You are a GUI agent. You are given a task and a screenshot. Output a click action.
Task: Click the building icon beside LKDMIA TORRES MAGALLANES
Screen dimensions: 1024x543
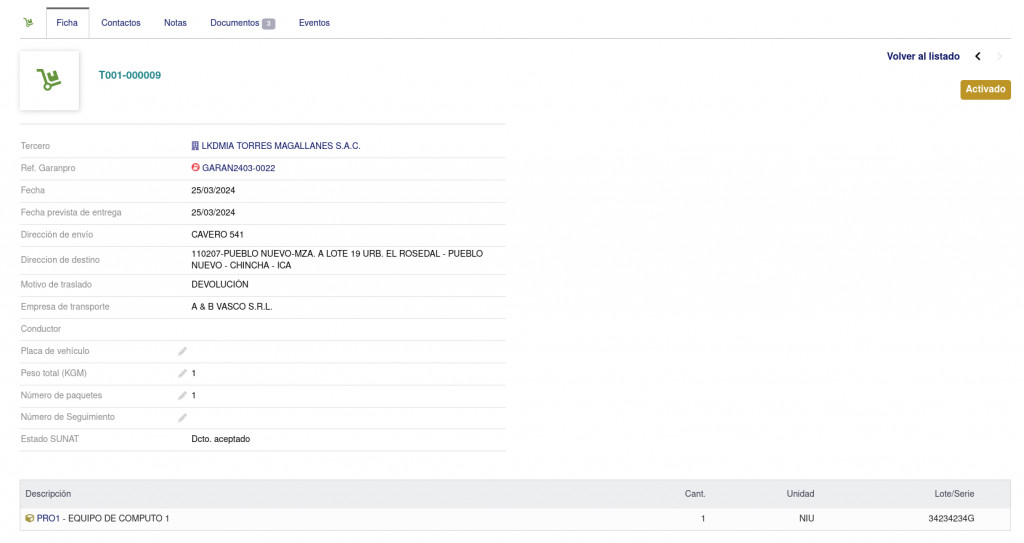195,146
